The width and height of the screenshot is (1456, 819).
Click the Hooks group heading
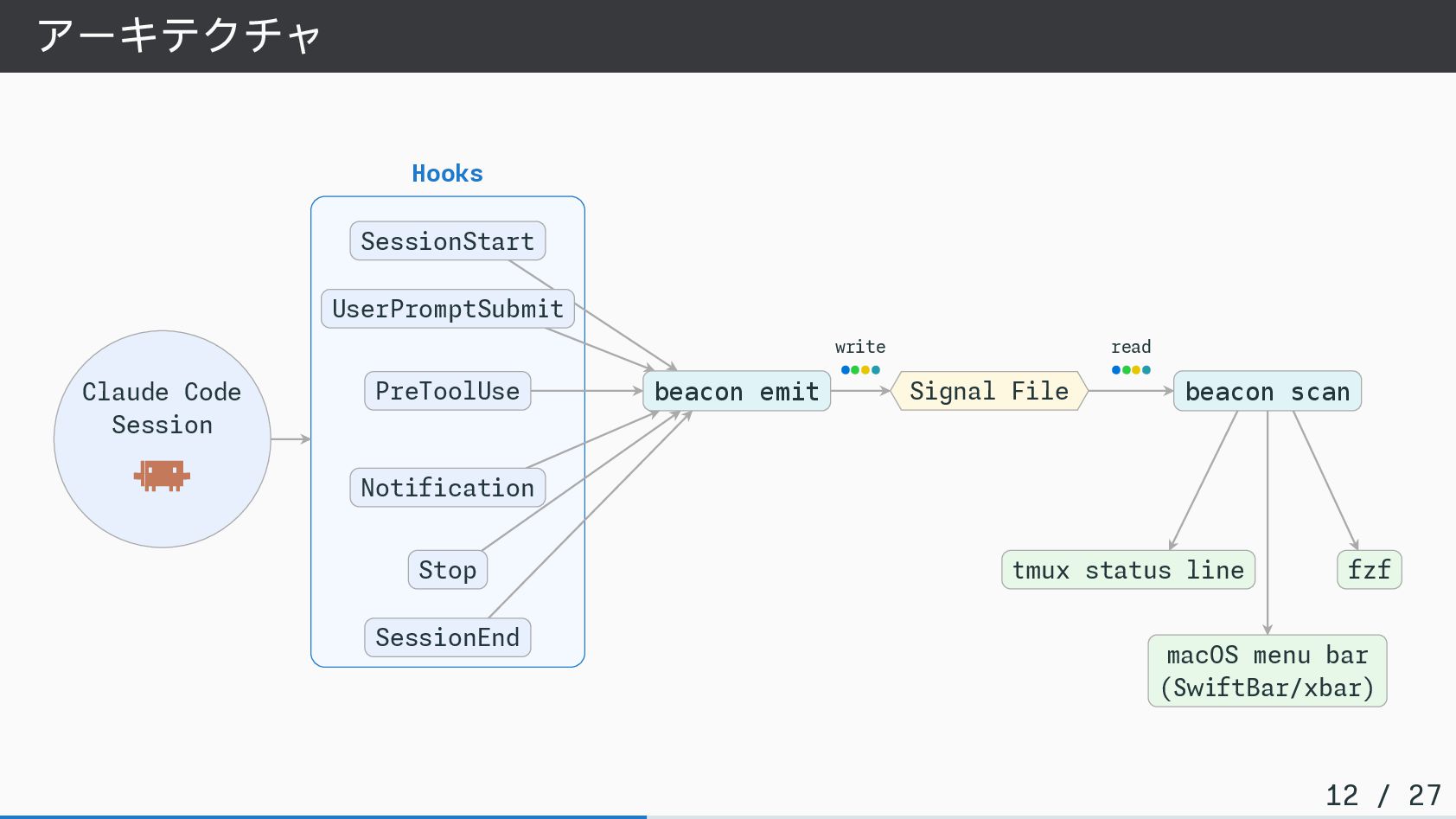coord(447,174)
